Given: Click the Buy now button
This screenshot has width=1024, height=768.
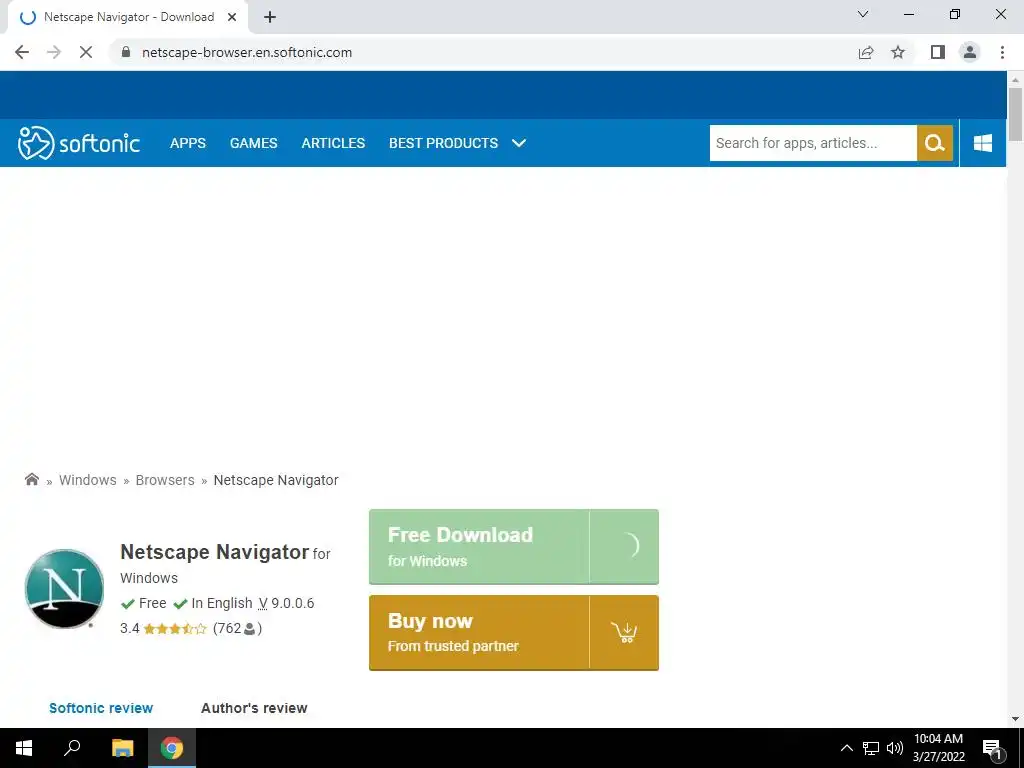Looking at the screenshot, I should tap(513, 633).
